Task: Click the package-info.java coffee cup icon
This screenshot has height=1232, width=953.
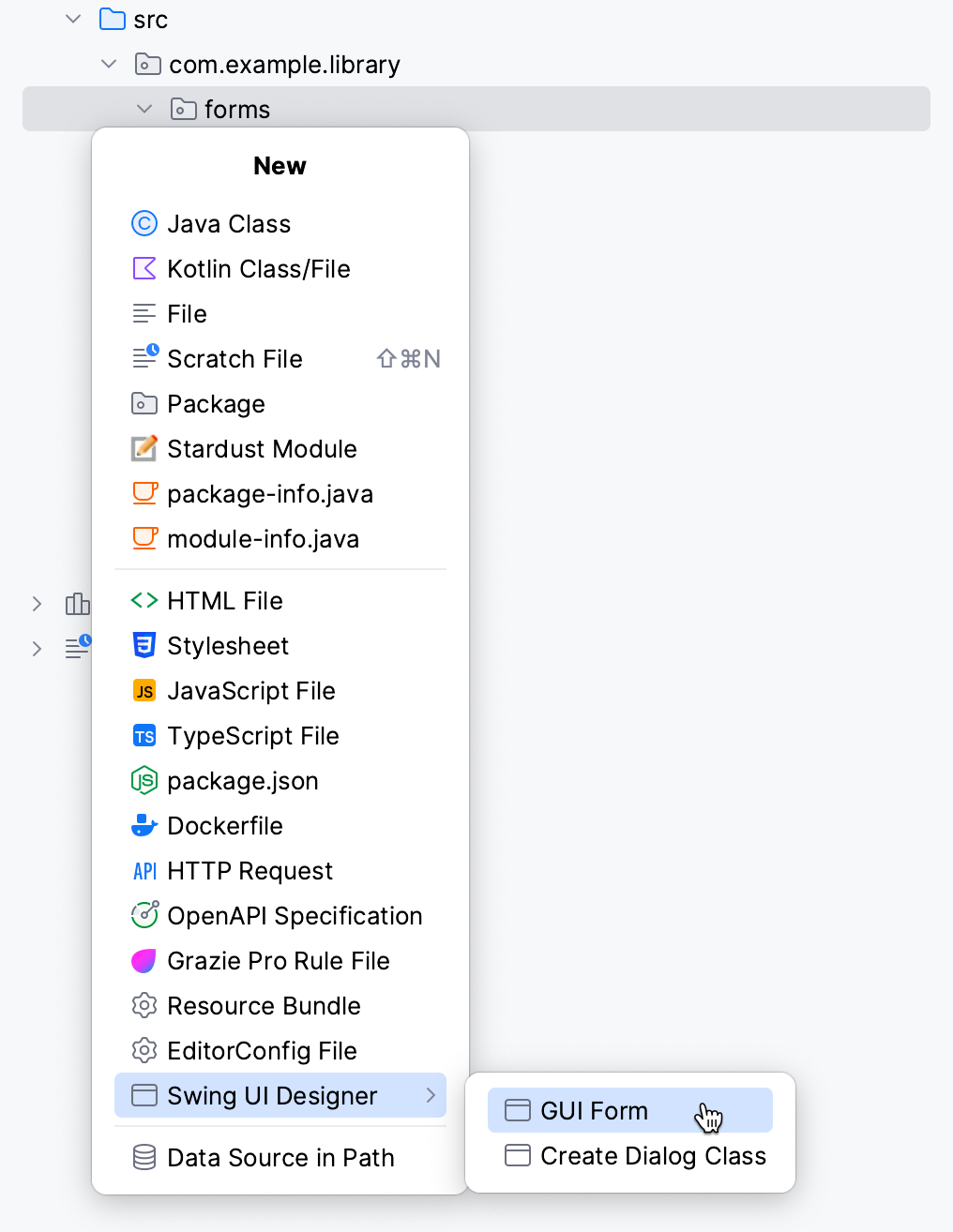Action: pyautogui.click(x=144, y=493)
